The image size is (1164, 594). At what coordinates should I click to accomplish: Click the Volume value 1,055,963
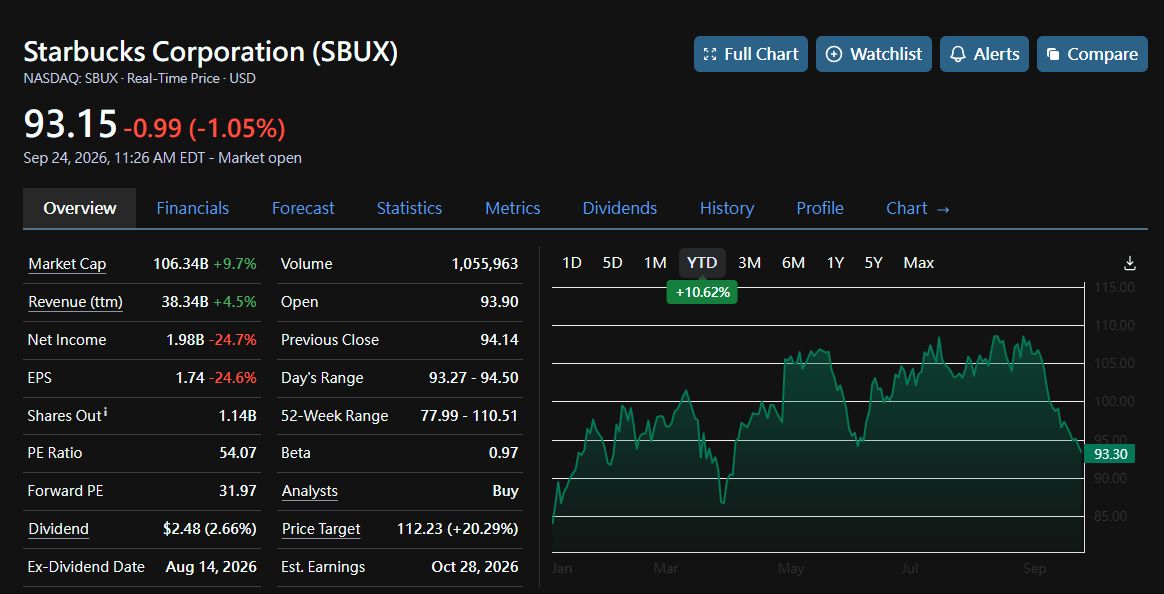[485, 264]
